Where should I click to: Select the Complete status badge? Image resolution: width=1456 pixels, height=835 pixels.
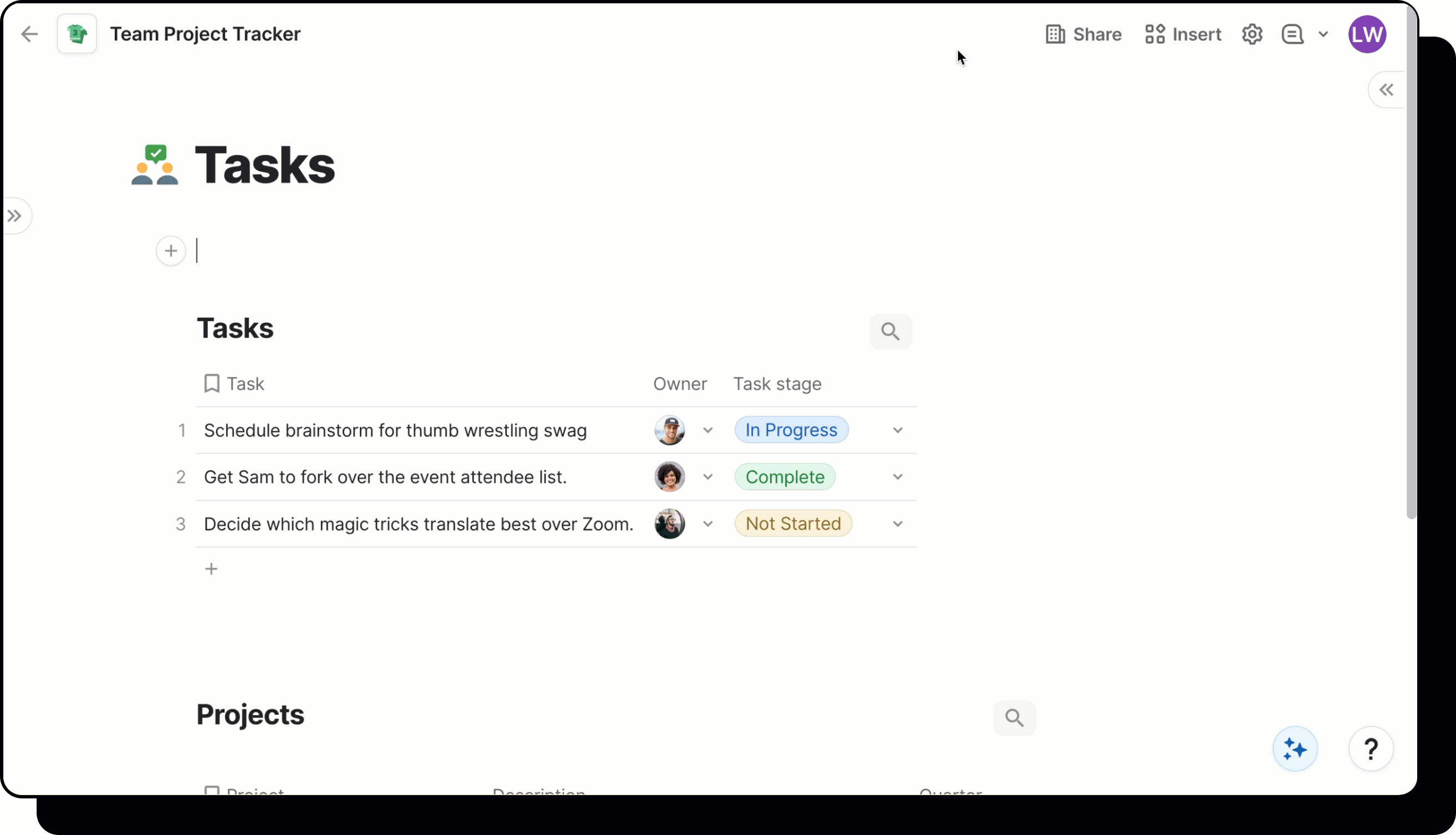click(785, 477)
